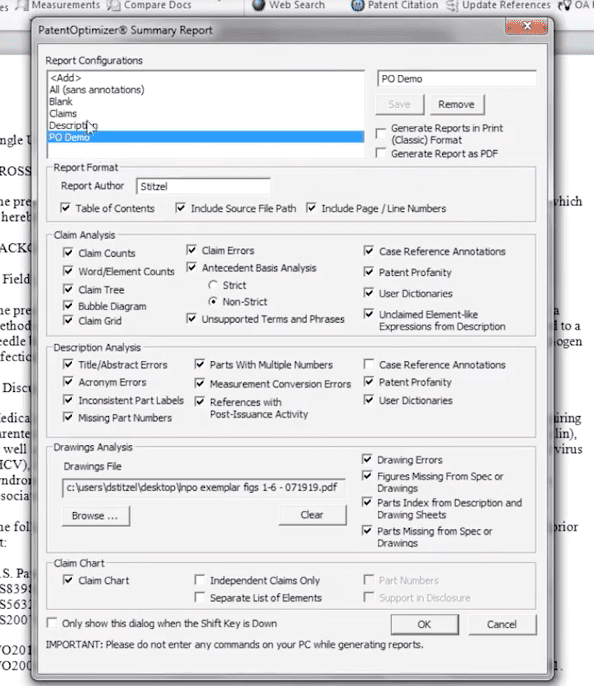
Task: Enable Generate Reports in Print (Classic) Format
Action: pos(381,133)
